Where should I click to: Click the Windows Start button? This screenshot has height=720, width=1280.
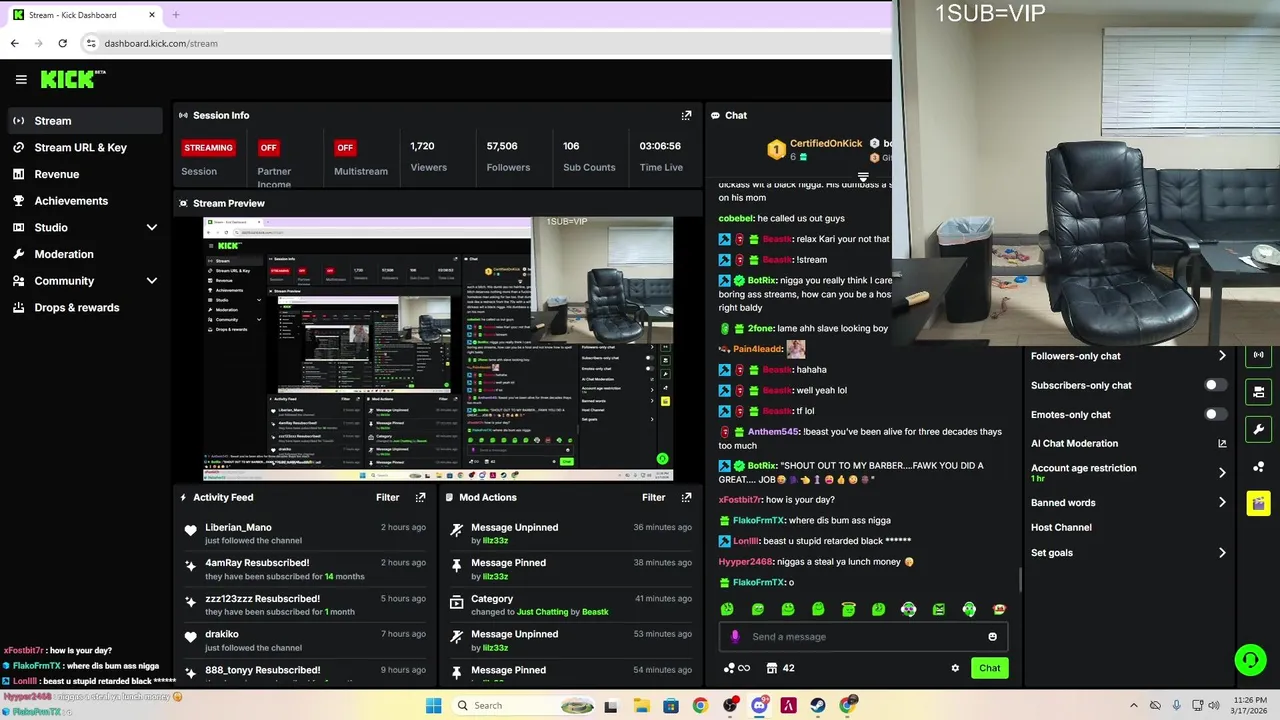[x=433, y=705]
